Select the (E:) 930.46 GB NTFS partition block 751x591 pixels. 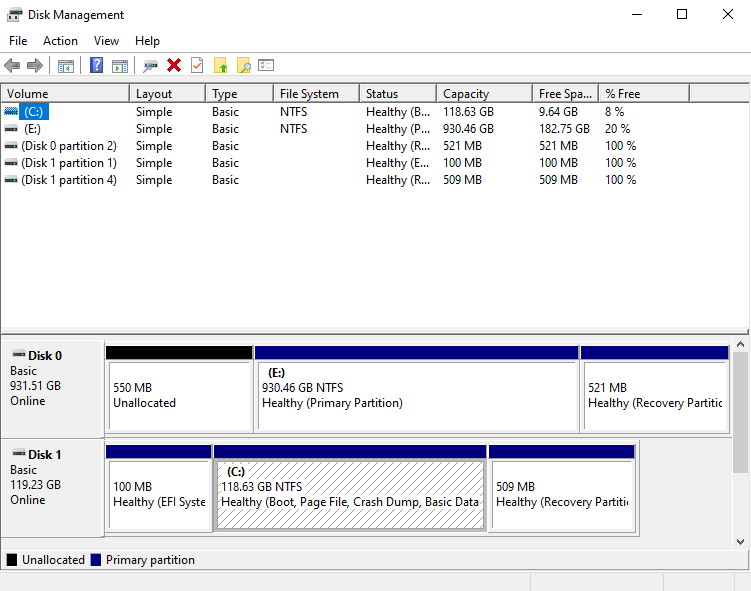pos(416,389)
